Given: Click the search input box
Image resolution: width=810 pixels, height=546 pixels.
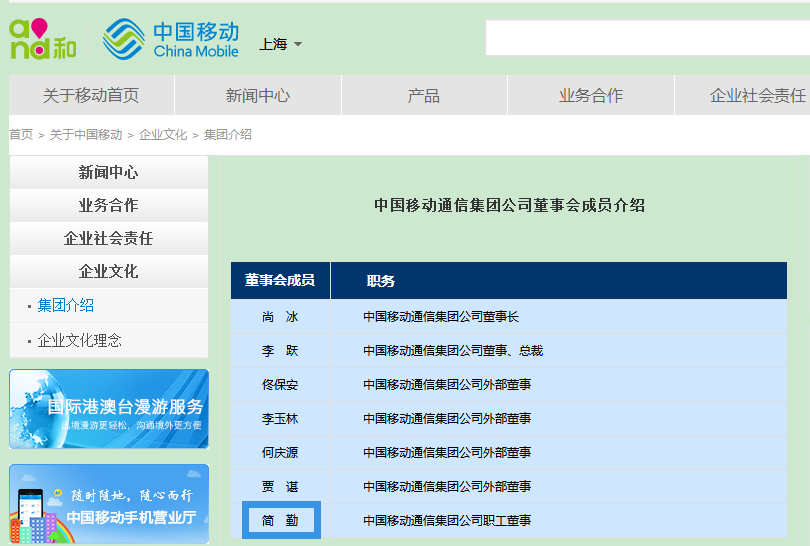Looking at the screenshot, I should click(647, 38).
